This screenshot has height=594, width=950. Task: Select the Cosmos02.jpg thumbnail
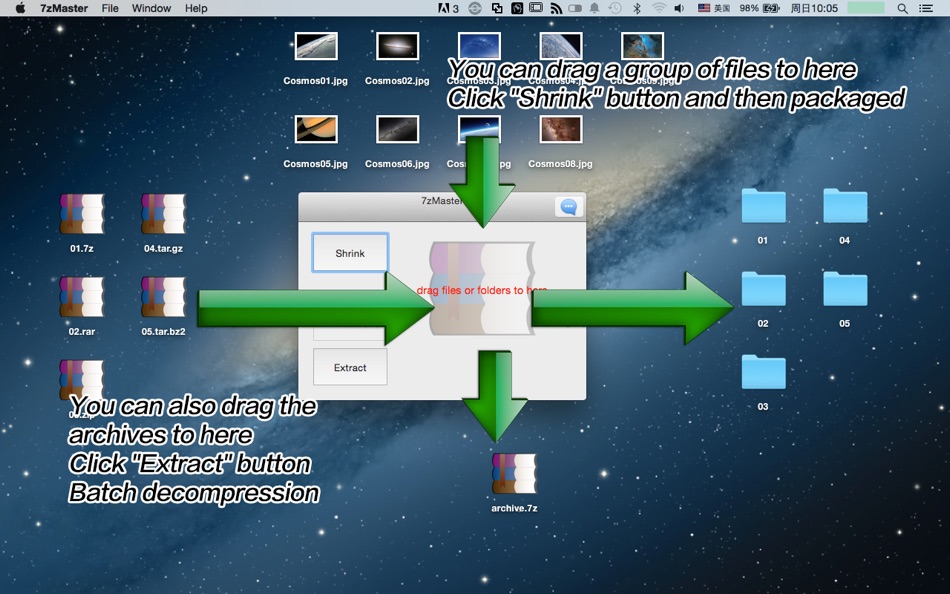pyautogui.click(x=397, y=46)
